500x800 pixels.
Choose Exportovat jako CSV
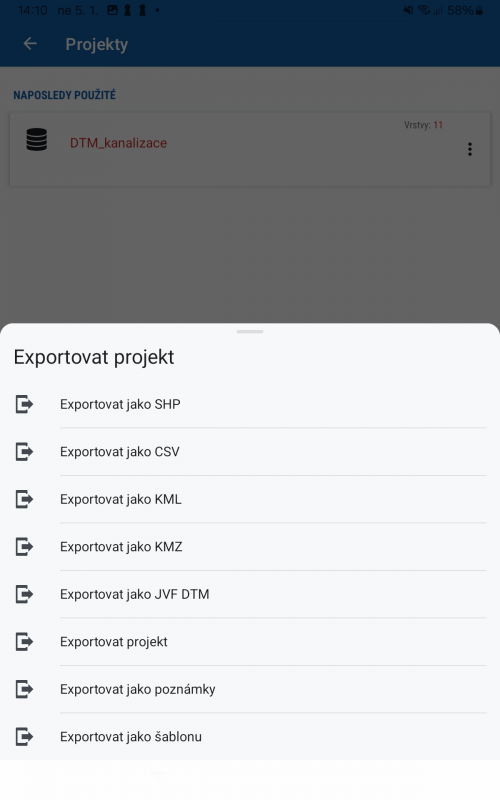pos(250,452)
